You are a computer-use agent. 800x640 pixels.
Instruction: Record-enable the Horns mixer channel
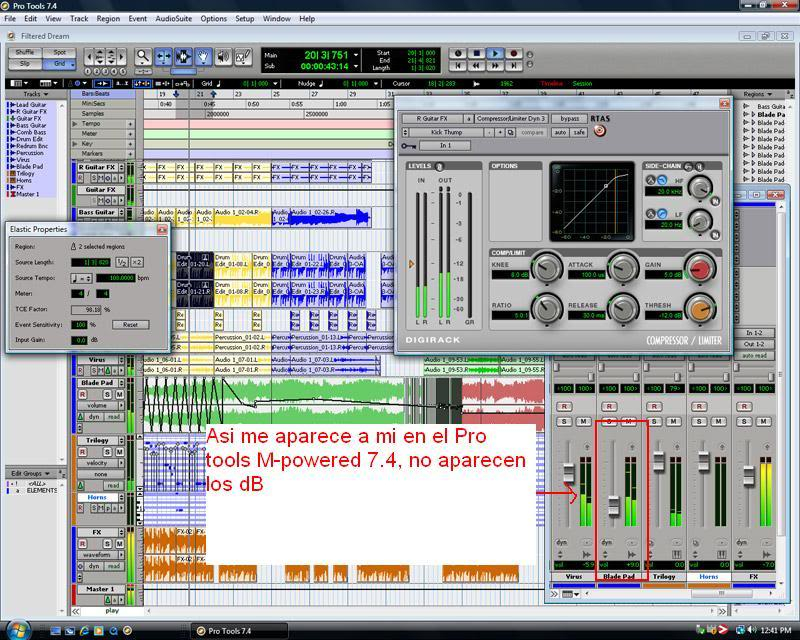699,407
